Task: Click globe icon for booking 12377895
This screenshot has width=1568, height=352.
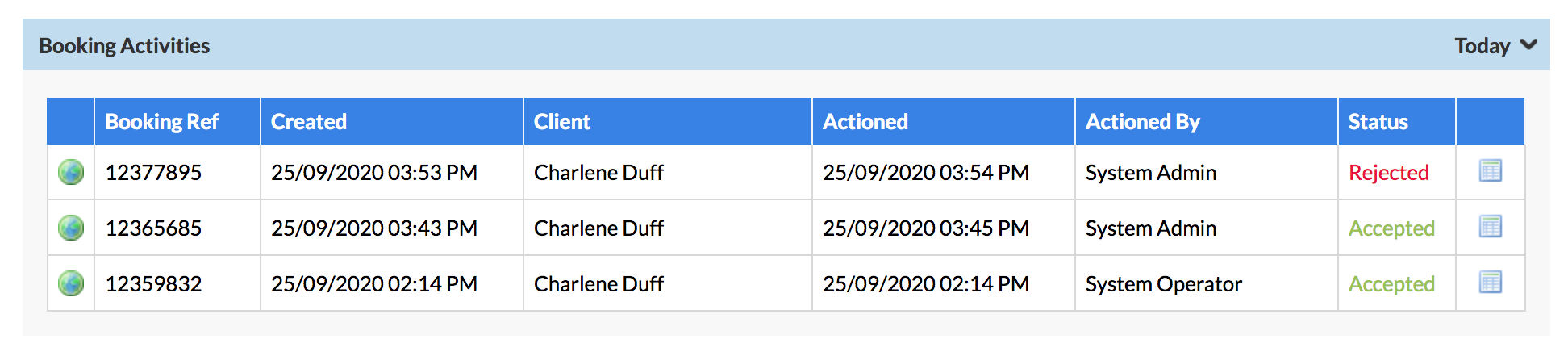Action: [71, 172]
